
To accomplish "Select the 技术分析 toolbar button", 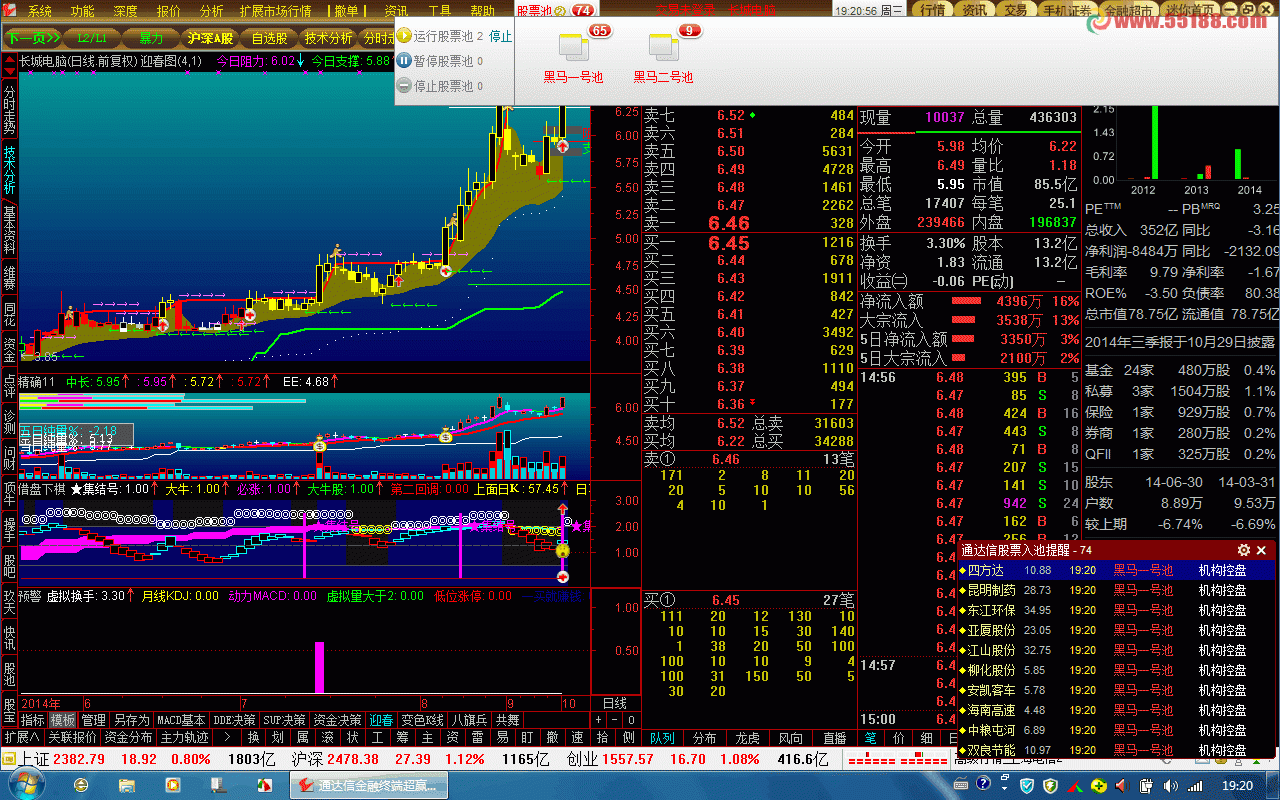I will (328, 38).
